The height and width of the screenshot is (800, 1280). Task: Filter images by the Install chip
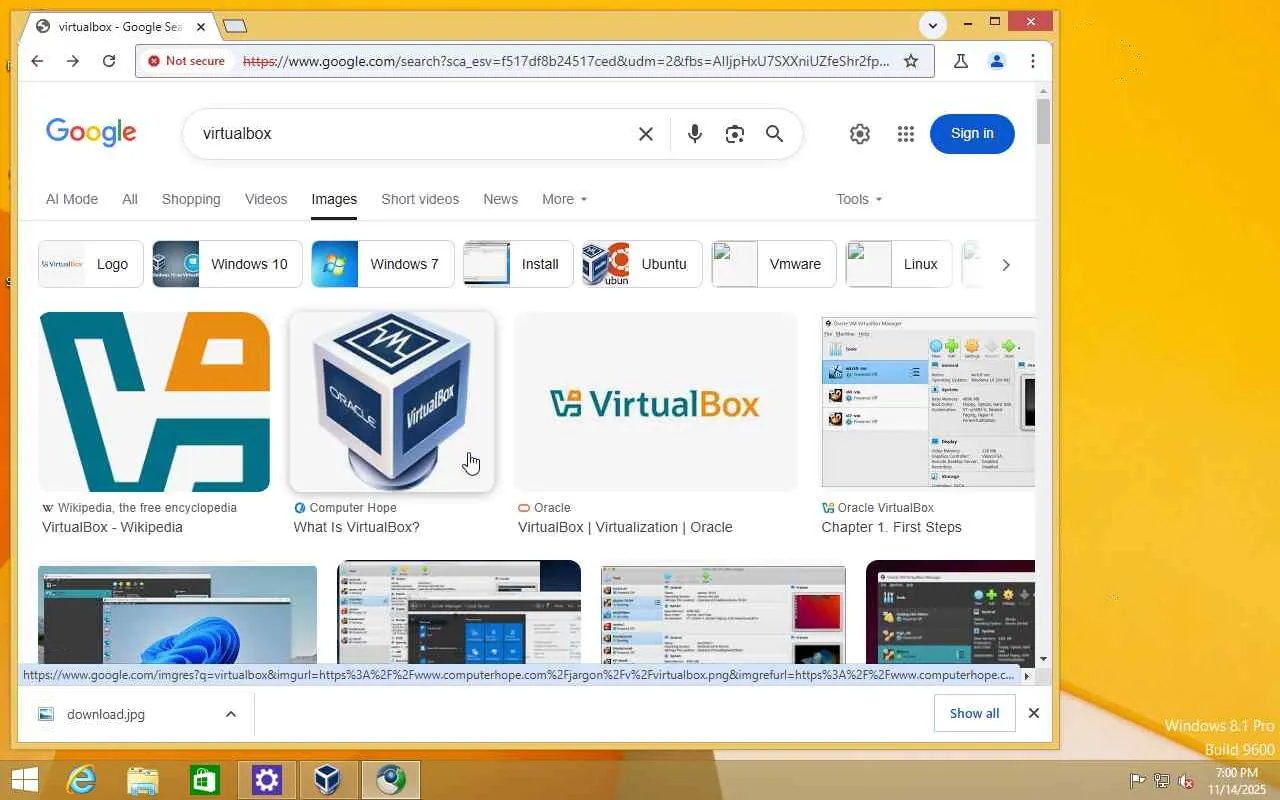518,264
